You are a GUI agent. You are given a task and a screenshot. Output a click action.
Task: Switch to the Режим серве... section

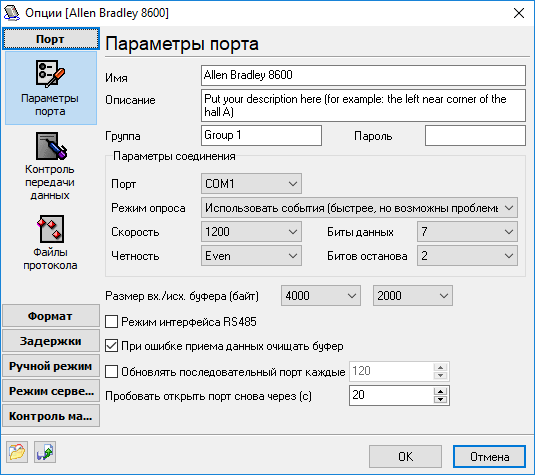pyautogui.click(x=50, y=391)
